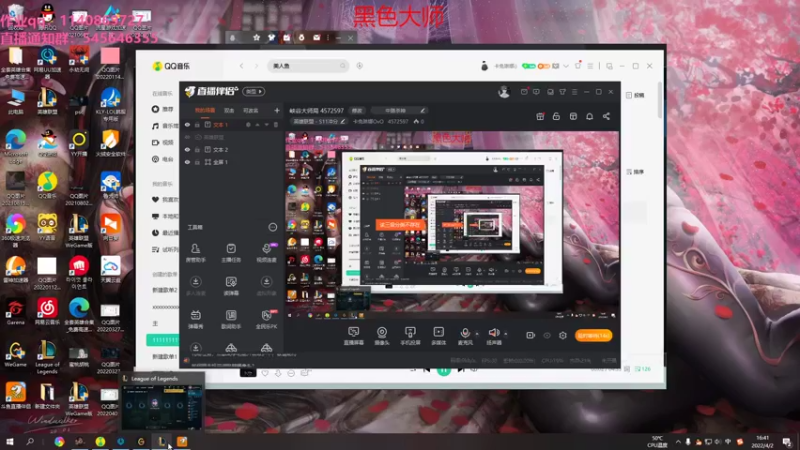
Task: Move 文本 1 layer up with arrow
Action: click(x=258, y=124)
